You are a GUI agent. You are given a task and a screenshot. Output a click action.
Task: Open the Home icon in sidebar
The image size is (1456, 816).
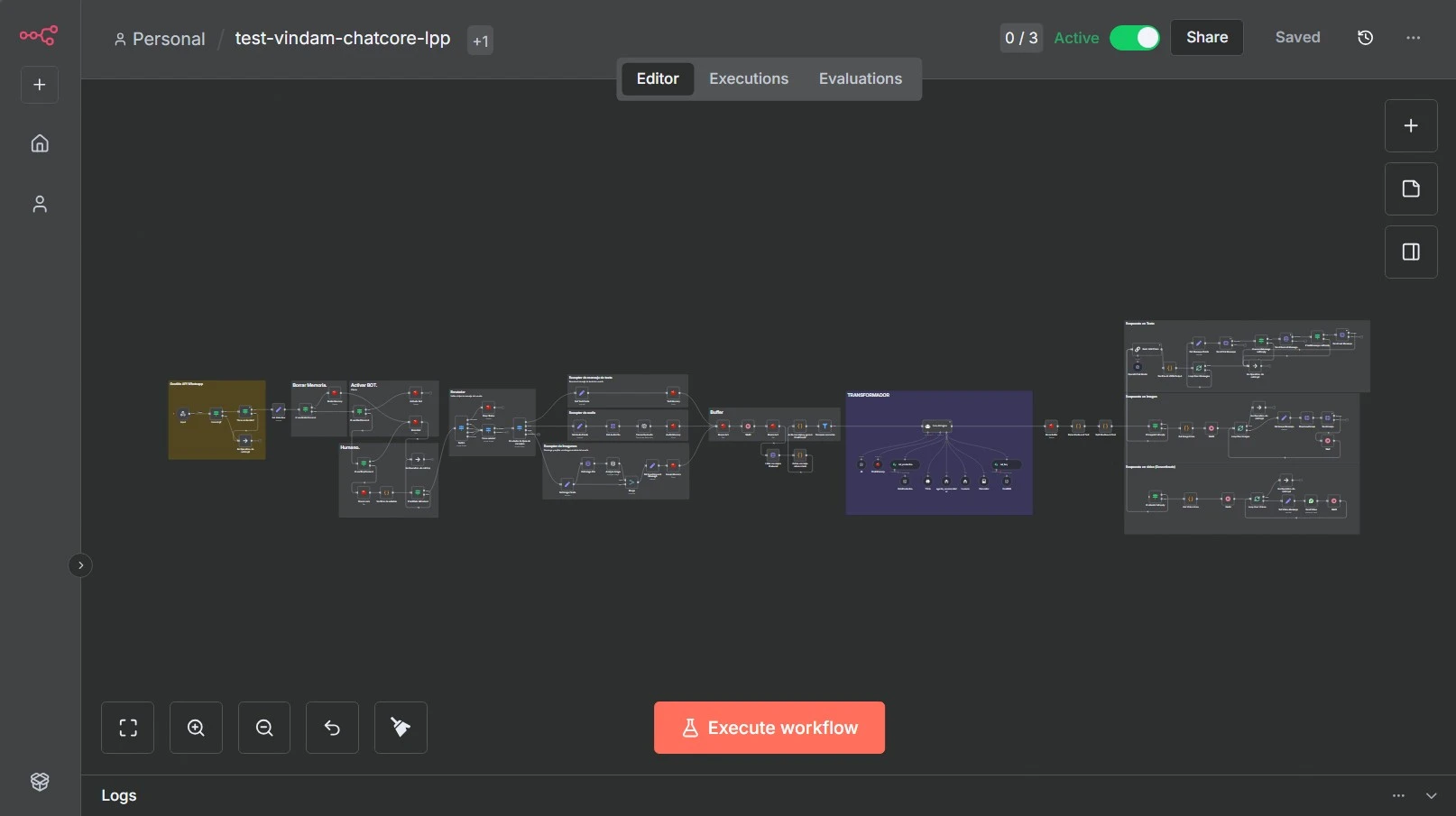40,143
